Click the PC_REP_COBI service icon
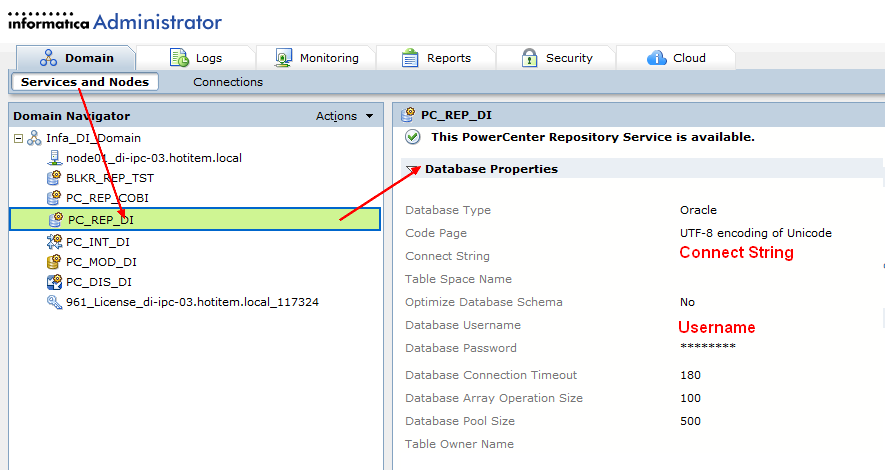Viewport: 885px width, 470px height. pyautogui.click(x=55, y=198)
